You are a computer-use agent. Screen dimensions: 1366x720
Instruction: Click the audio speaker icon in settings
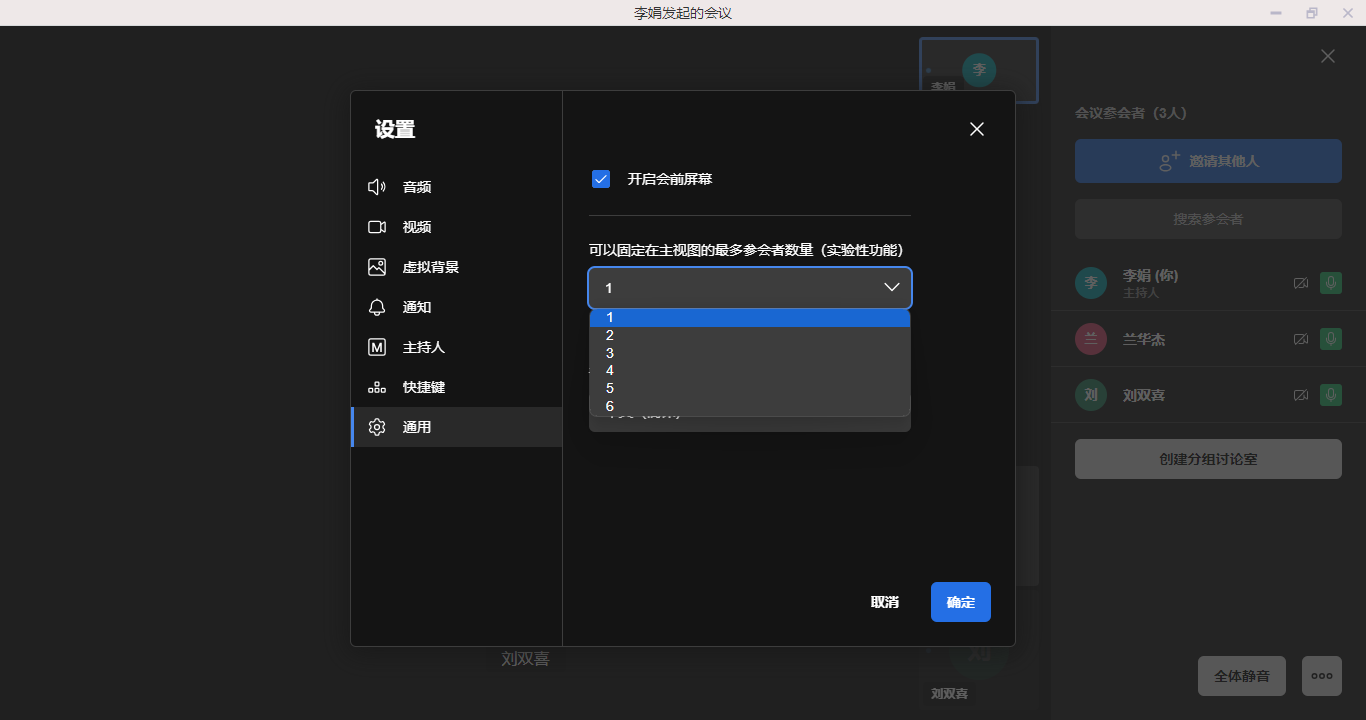coord(377,187)
